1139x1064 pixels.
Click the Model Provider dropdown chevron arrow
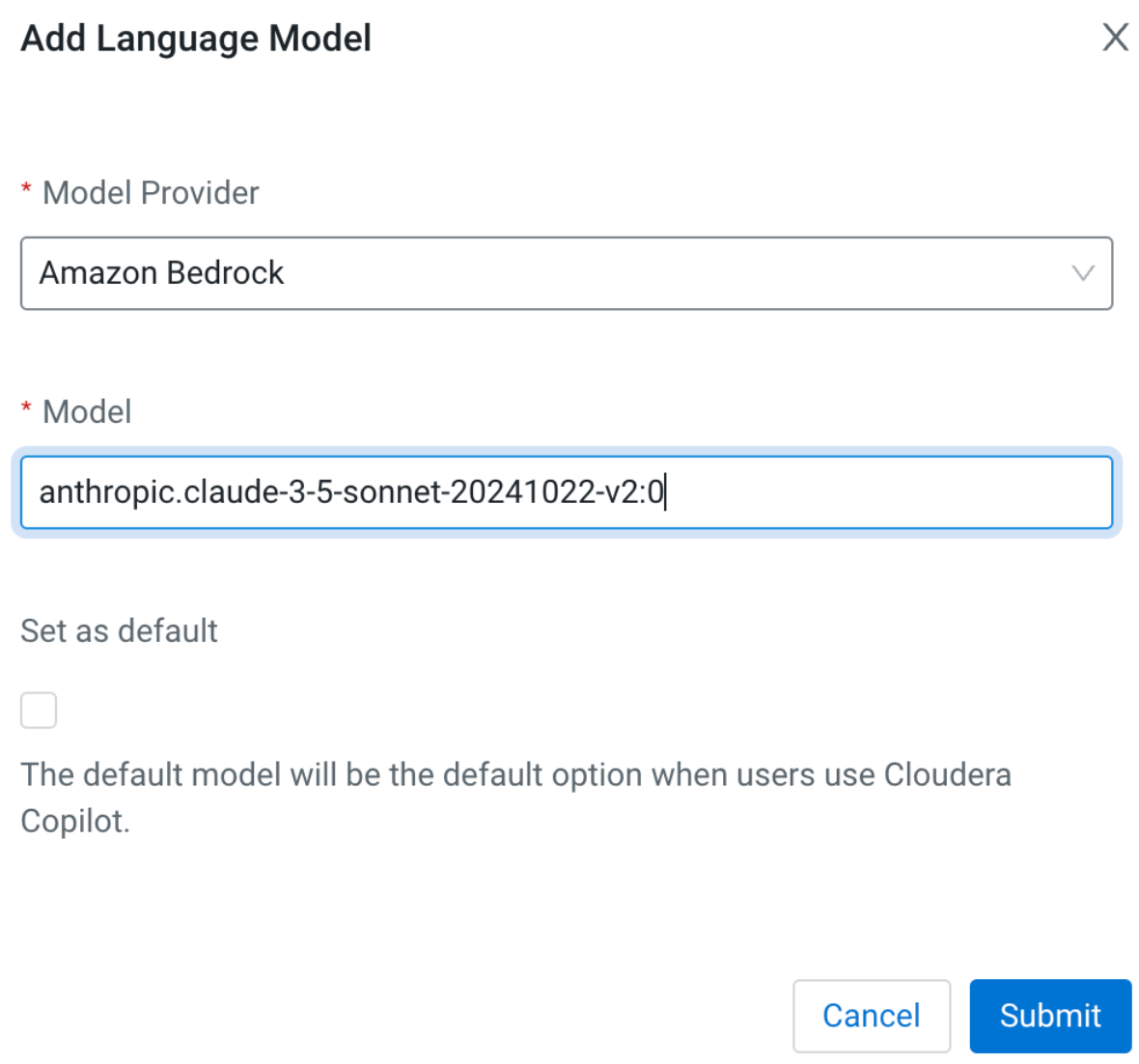coord(1082,273)
